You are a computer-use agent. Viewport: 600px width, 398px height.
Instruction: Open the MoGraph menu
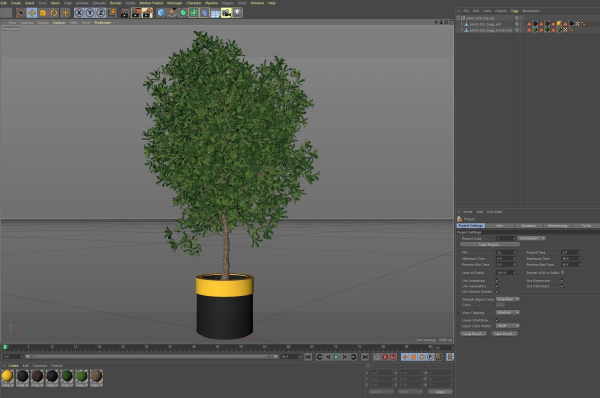coord(174,3)
